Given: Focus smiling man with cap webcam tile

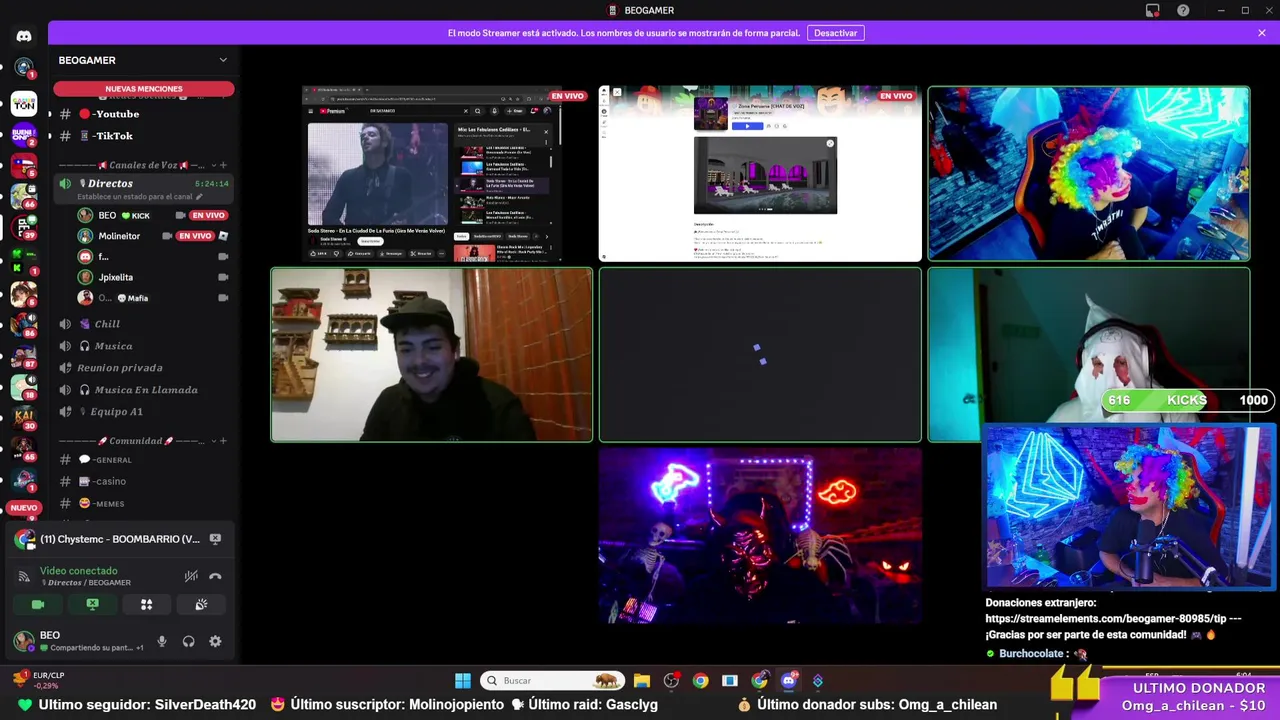Looking at the screenshot, I should [432, 355].
